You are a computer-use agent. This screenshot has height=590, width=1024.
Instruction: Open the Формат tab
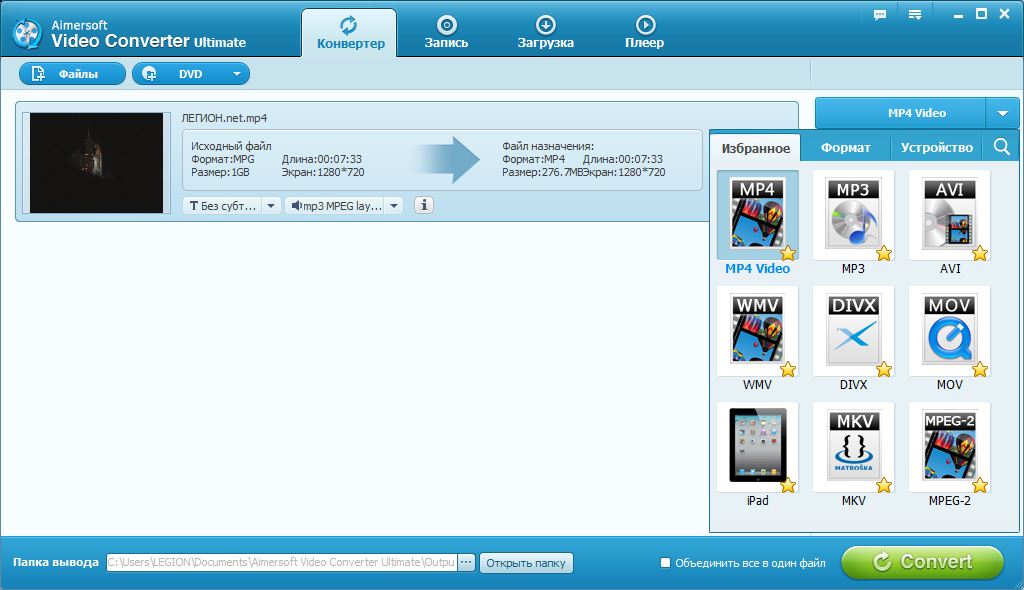[846, 148]
